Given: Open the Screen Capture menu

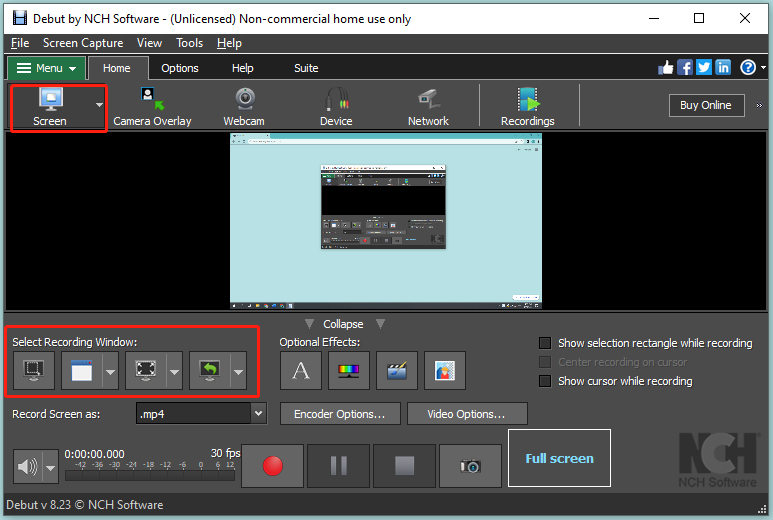Looking at the screenshot, I should point(83,43).
